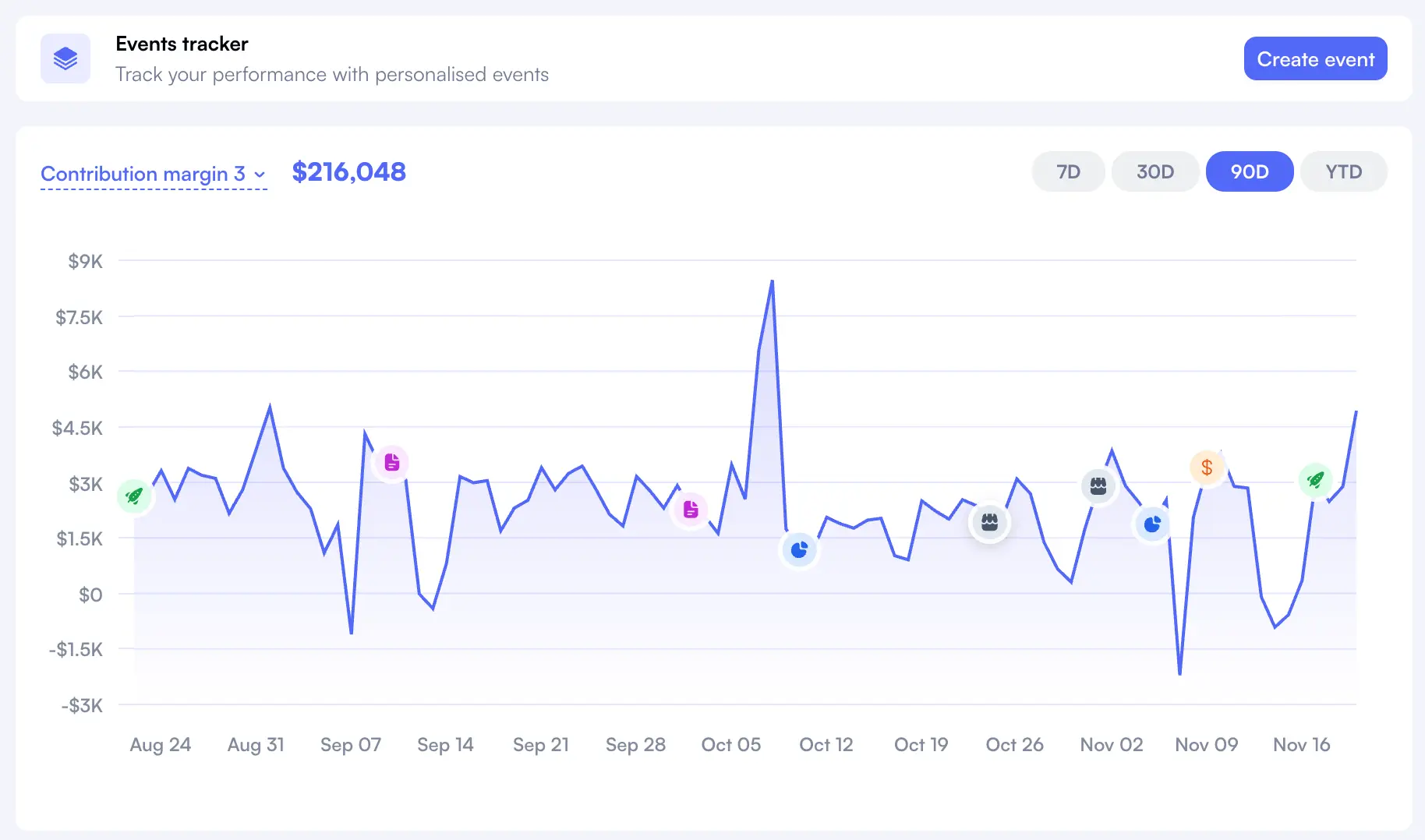
Task: Click the $3K y-axis label
Action: [85, 484]
